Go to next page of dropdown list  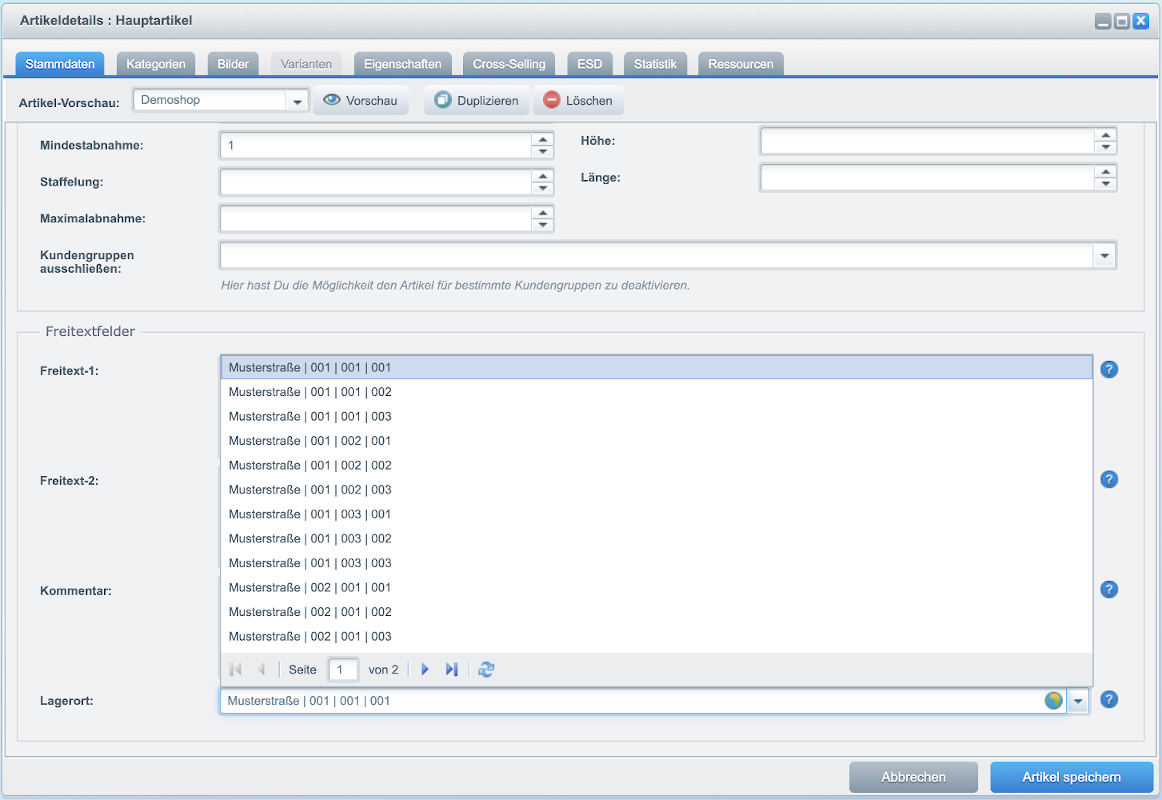(425, 670)
